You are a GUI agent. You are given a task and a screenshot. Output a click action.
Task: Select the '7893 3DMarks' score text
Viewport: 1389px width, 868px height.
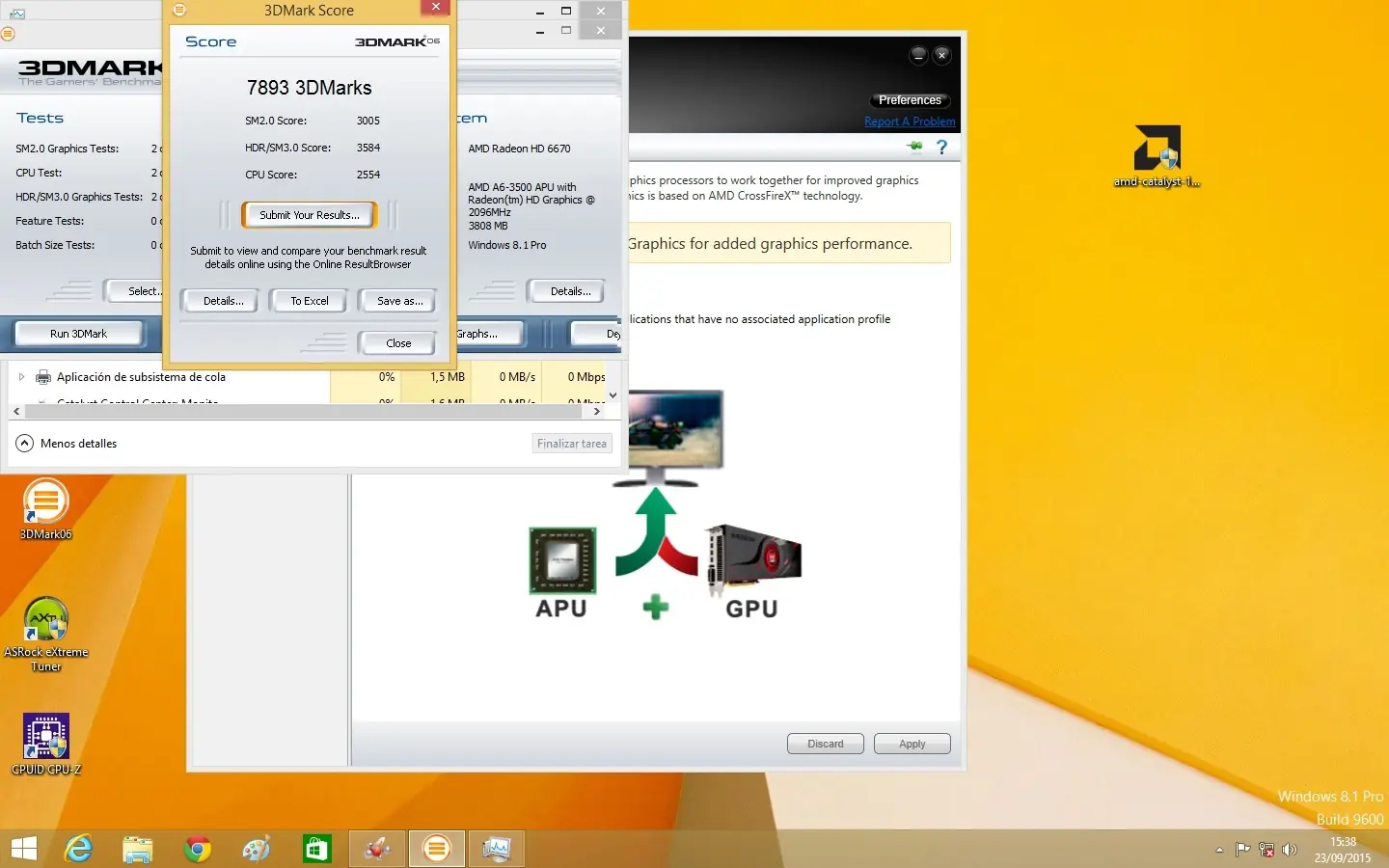[x=310, y=88]
